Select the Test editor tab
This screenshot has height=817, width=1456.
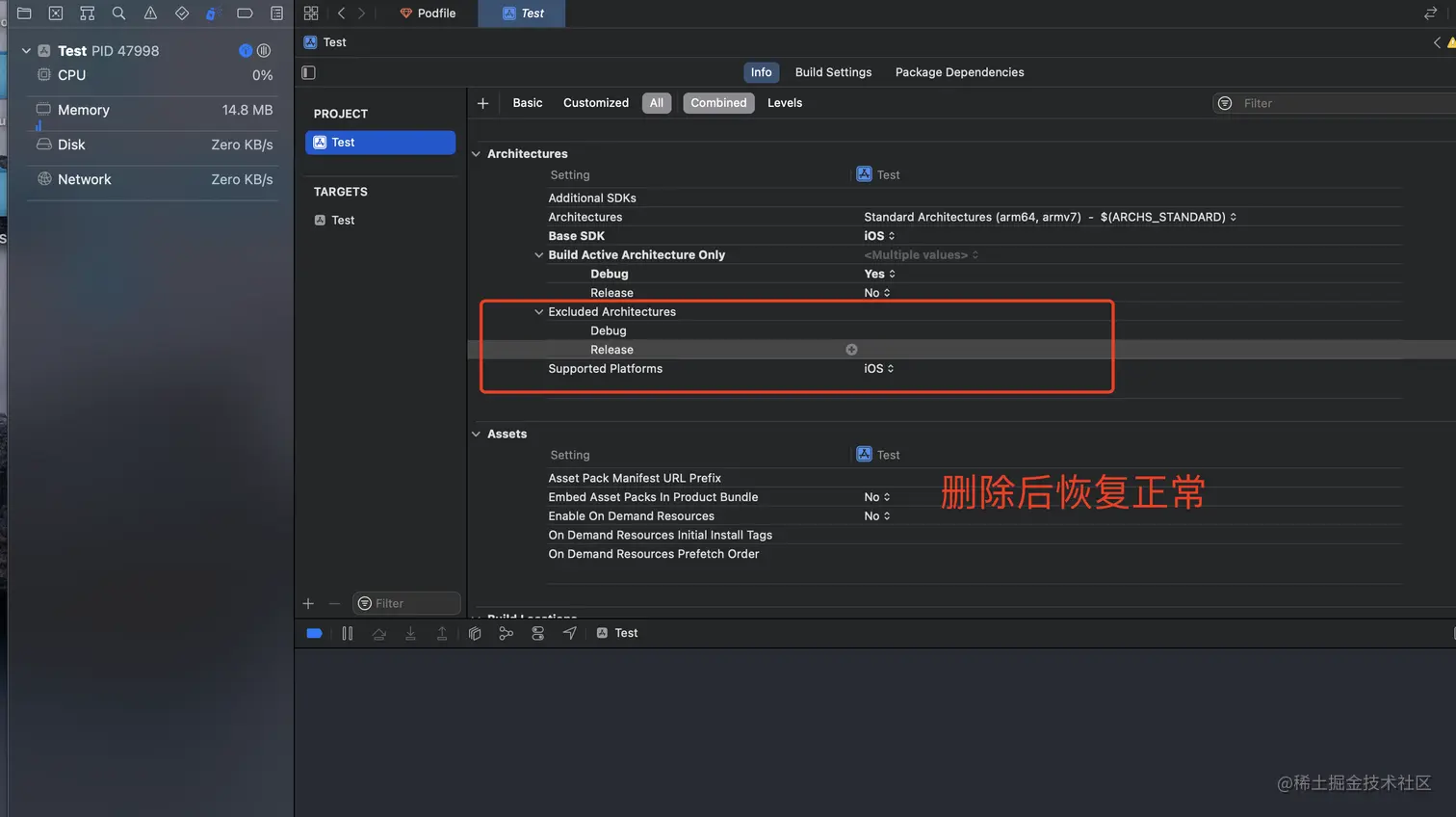pos(522,13)
